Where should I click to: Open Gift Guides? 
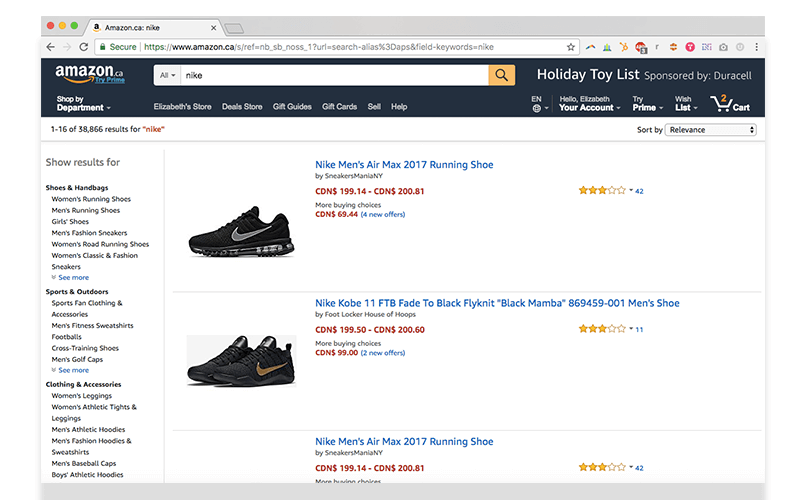point(292,107)
